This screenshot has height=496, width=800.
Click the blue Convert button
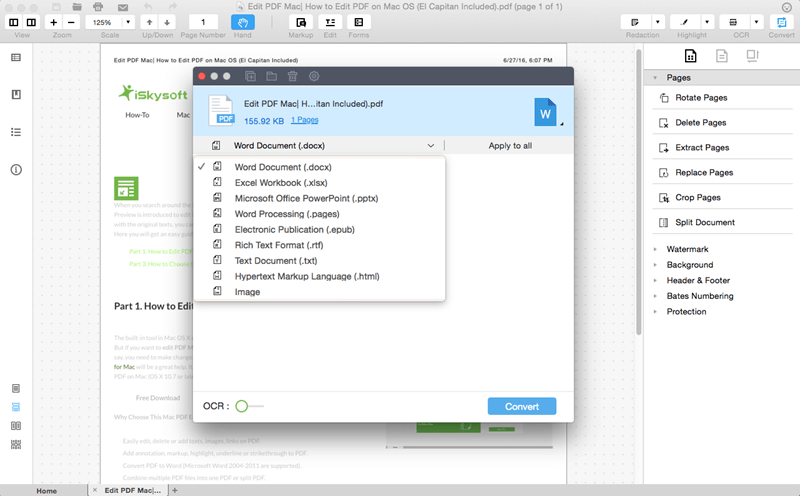coord(522,406)
